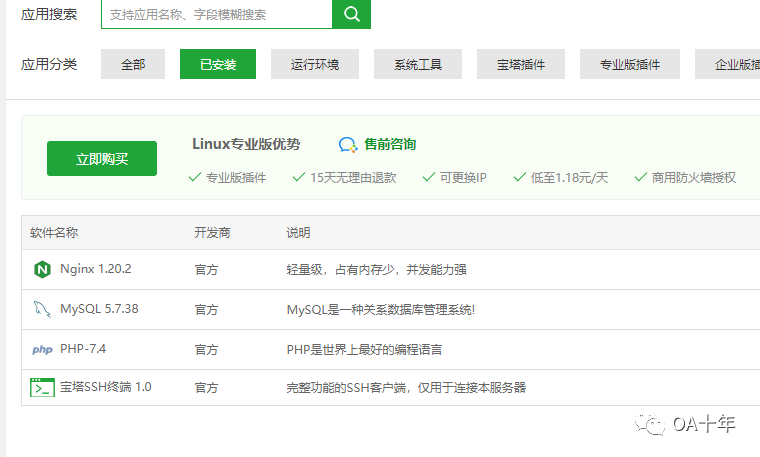Click 官方 in the Nginx row
The width and height of the screenshot is (760, 457).
(206, 269)
